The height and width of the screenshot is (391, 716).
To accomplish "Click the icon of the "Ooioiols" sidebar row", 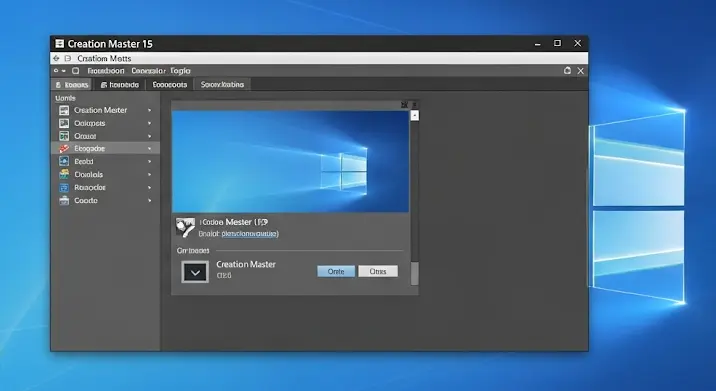I will tap(64, 174).
